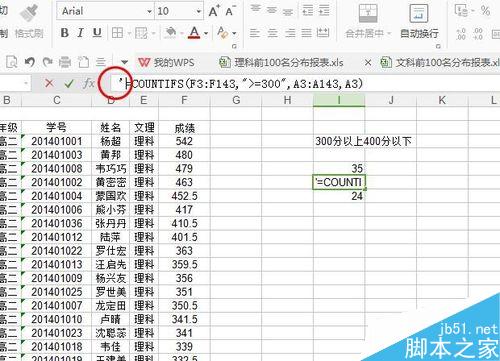Screen dimensions: 500x361
Task: Decrease font size with the A- icon
Action: [231, 11]
